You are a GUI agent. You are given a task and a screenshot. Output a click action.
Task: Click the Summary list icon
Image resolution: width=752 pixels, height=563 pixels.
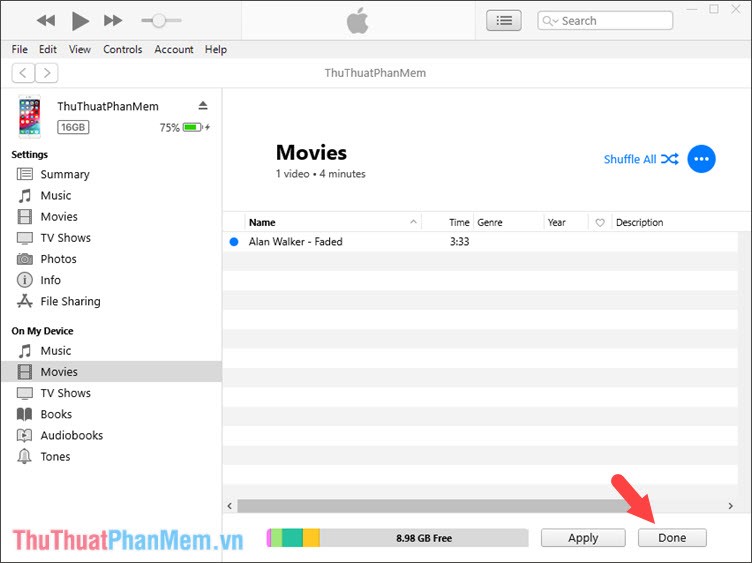pos(25,174)
